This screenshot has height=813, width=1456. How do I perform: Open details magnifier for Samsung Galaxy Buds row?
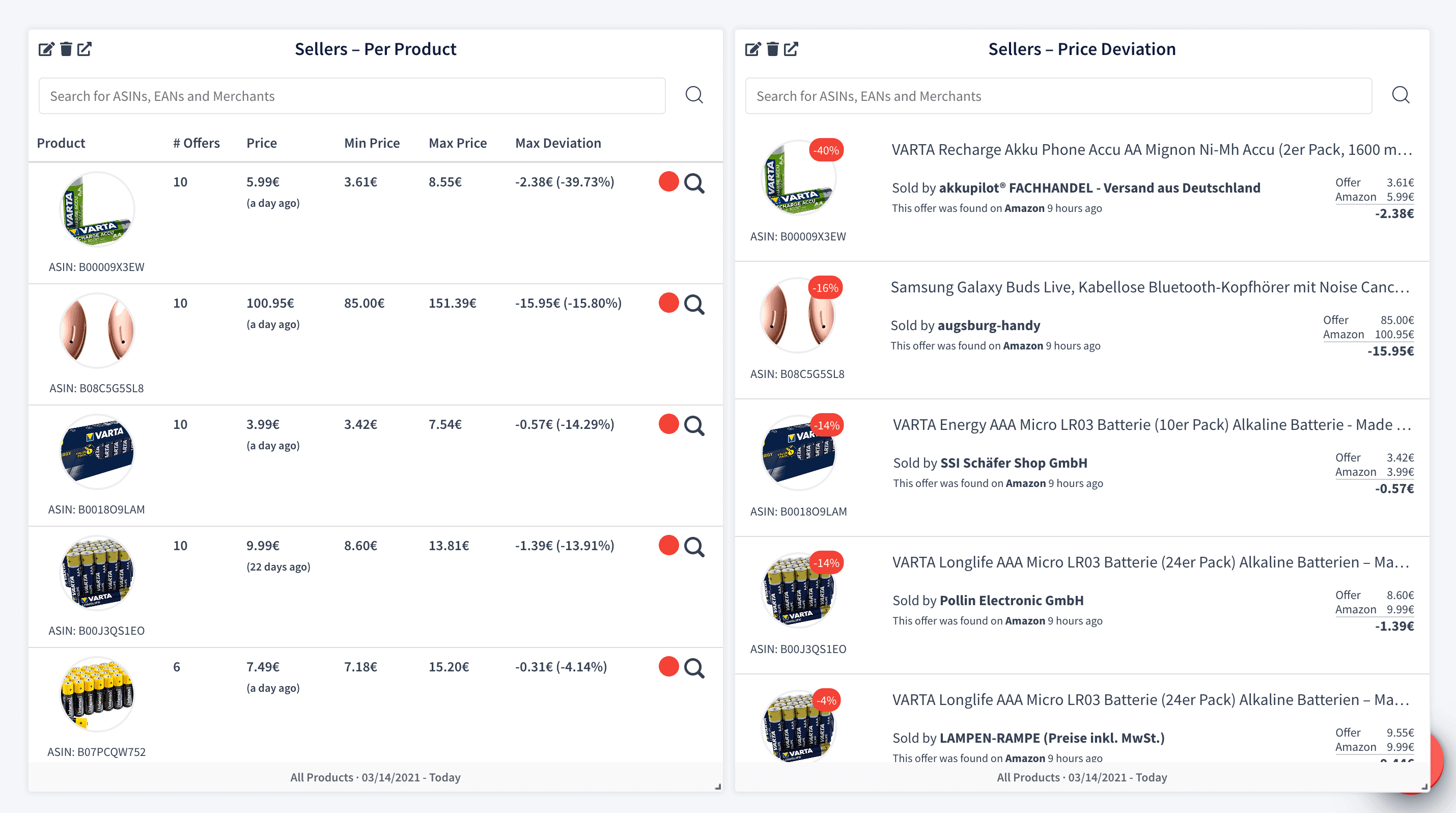click(694, 304)
